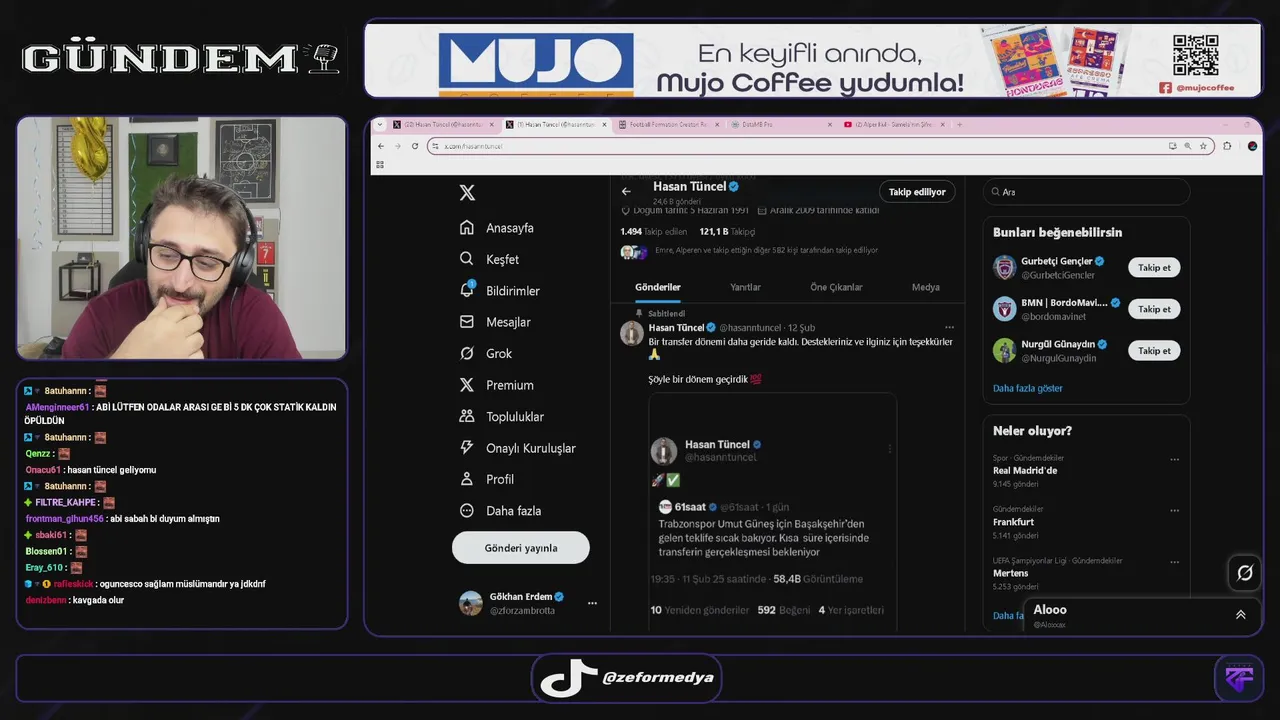This screenshot has height=720, width=1280.
Task: Bookmark page with star icon
Action: pyautogui.click(x=1203, y=146)
